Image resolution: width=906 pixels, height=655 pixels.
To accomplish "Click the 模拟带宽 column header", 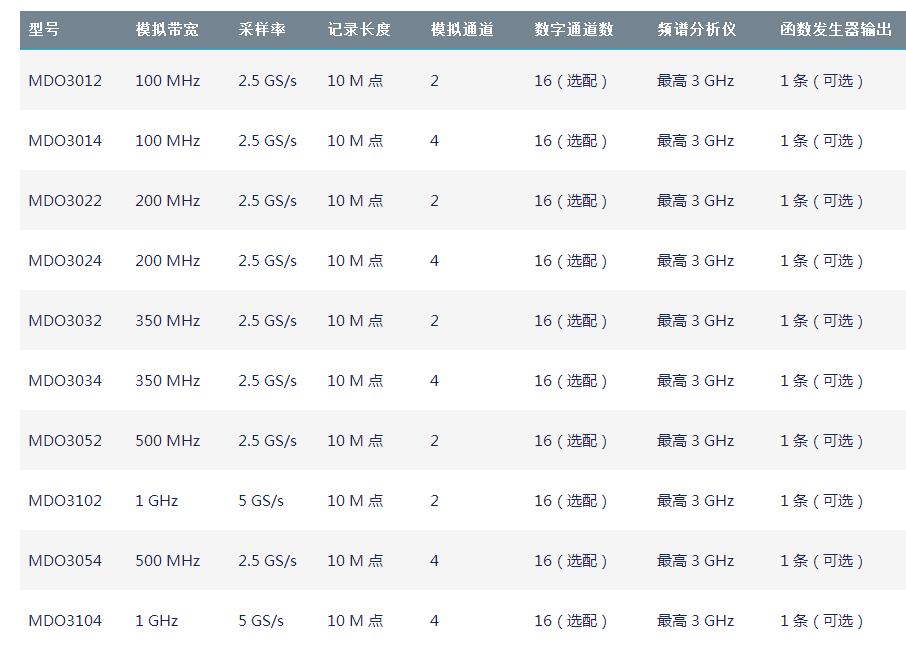I will pyautogui.click(x=167, y=29).
